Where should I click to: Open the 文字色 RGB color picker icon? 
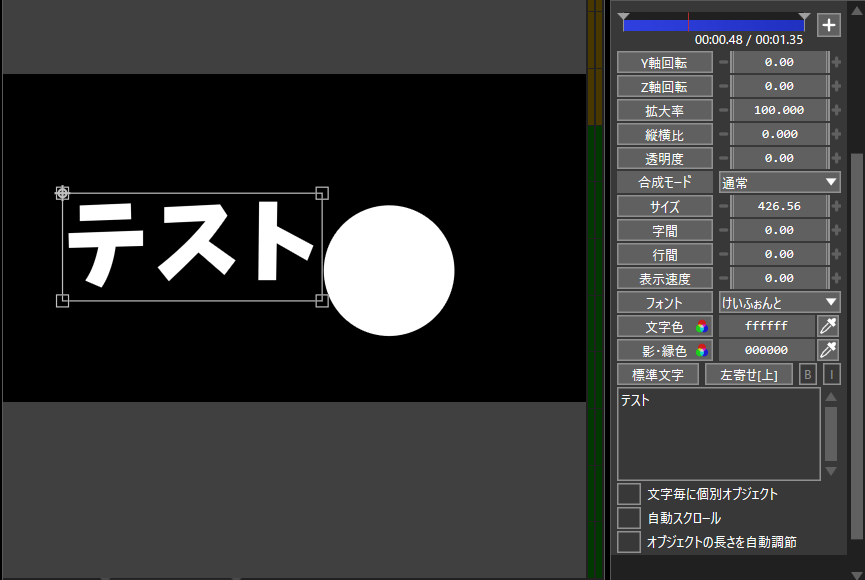(x=703, y=325)
